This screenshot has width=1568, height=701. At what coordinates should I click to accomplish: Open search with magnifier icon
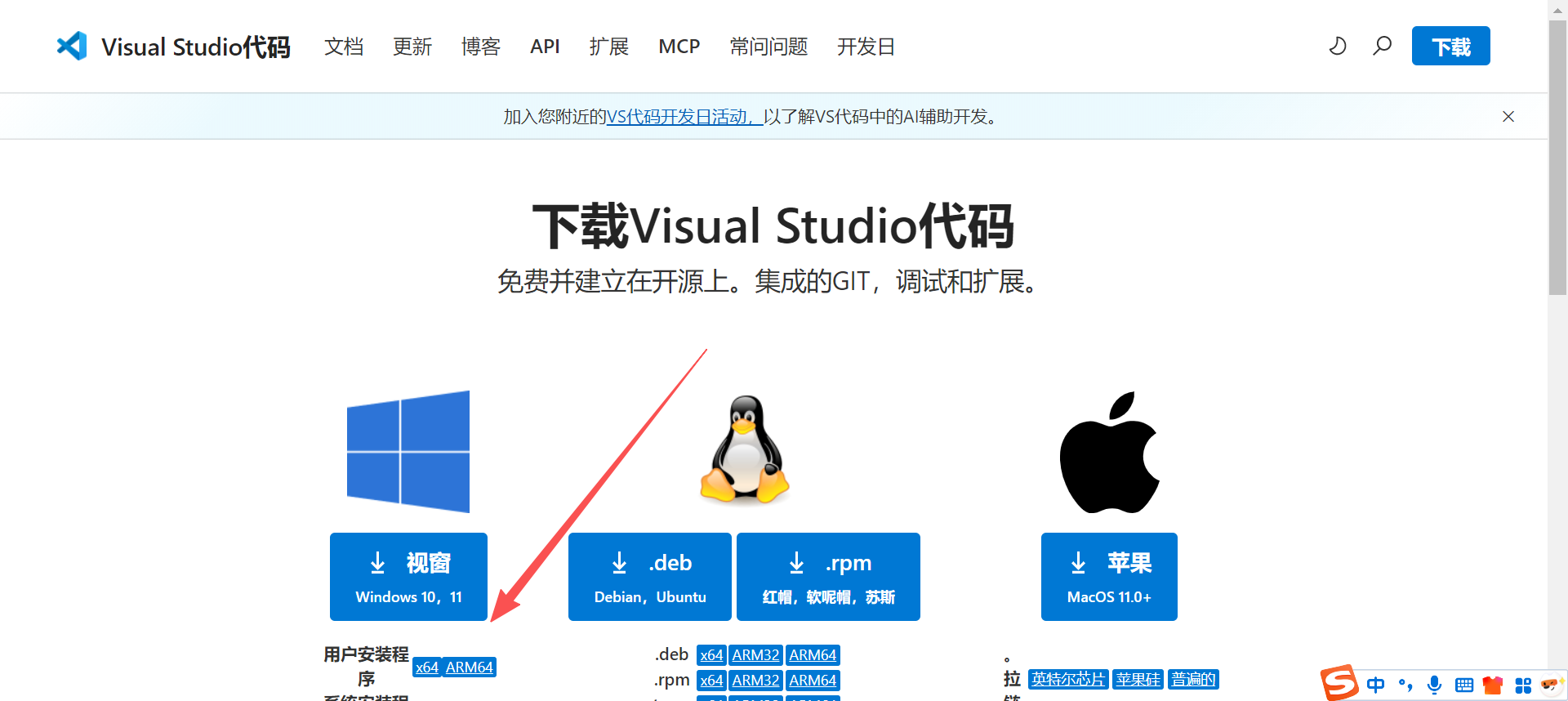1382,46
